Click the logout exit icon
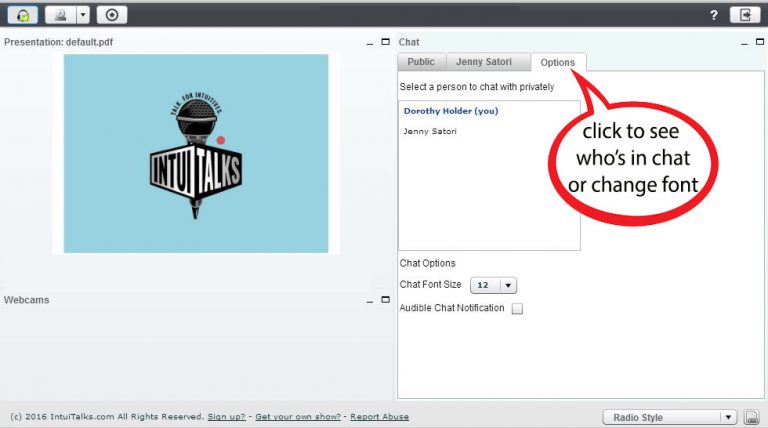Screen dimensions: 768x428 click(745, 15)
